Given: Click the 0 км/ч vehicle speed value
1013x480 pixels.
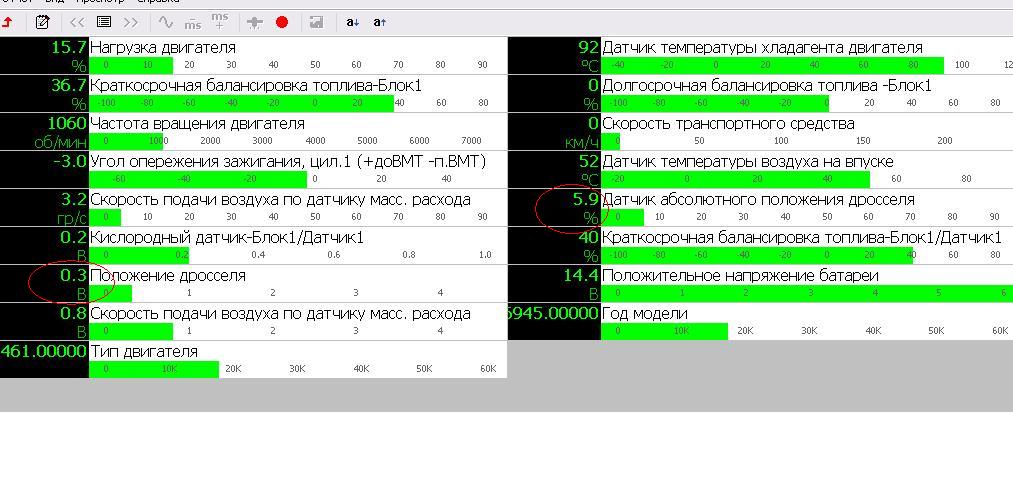Looking at the screenshot, I should (x=594, y=123).
